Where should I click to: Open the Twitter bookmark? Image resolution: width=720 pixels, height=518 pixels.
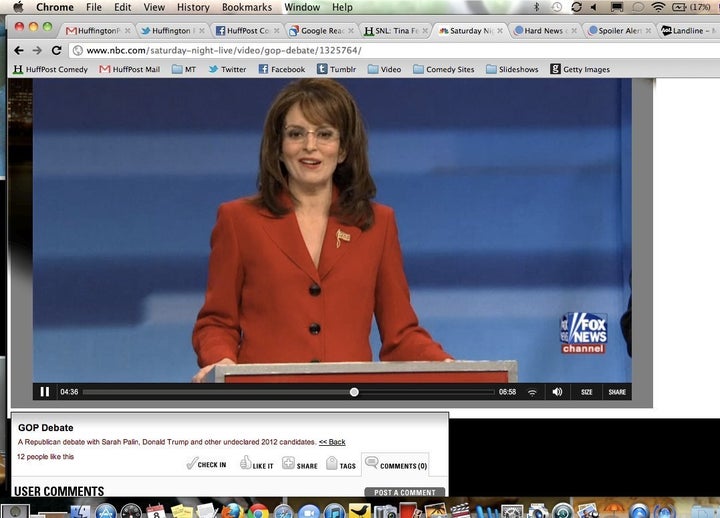click(227, 69)
